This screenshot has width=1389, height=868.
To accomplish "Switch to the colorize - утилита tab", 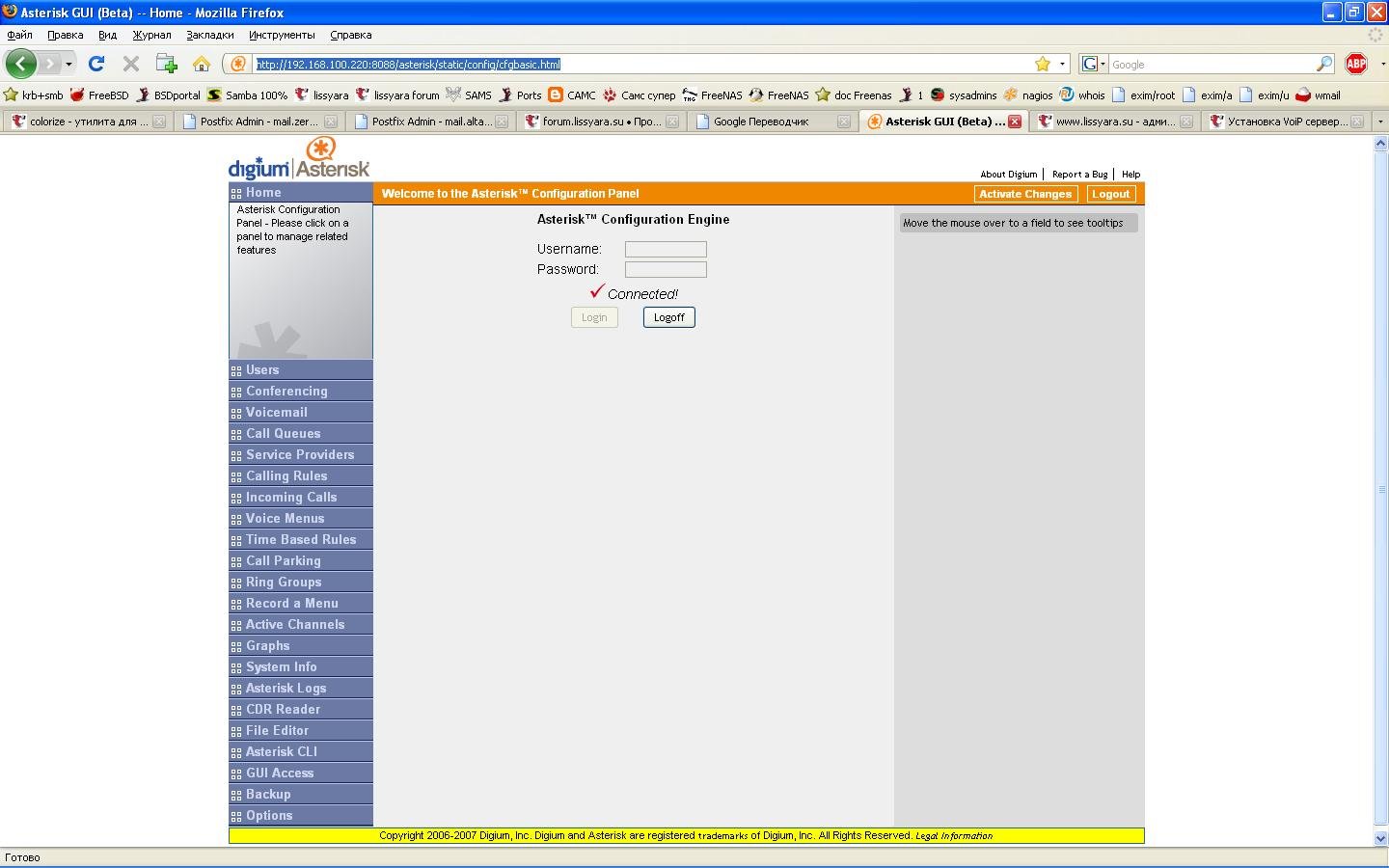I will coord(87,122).
